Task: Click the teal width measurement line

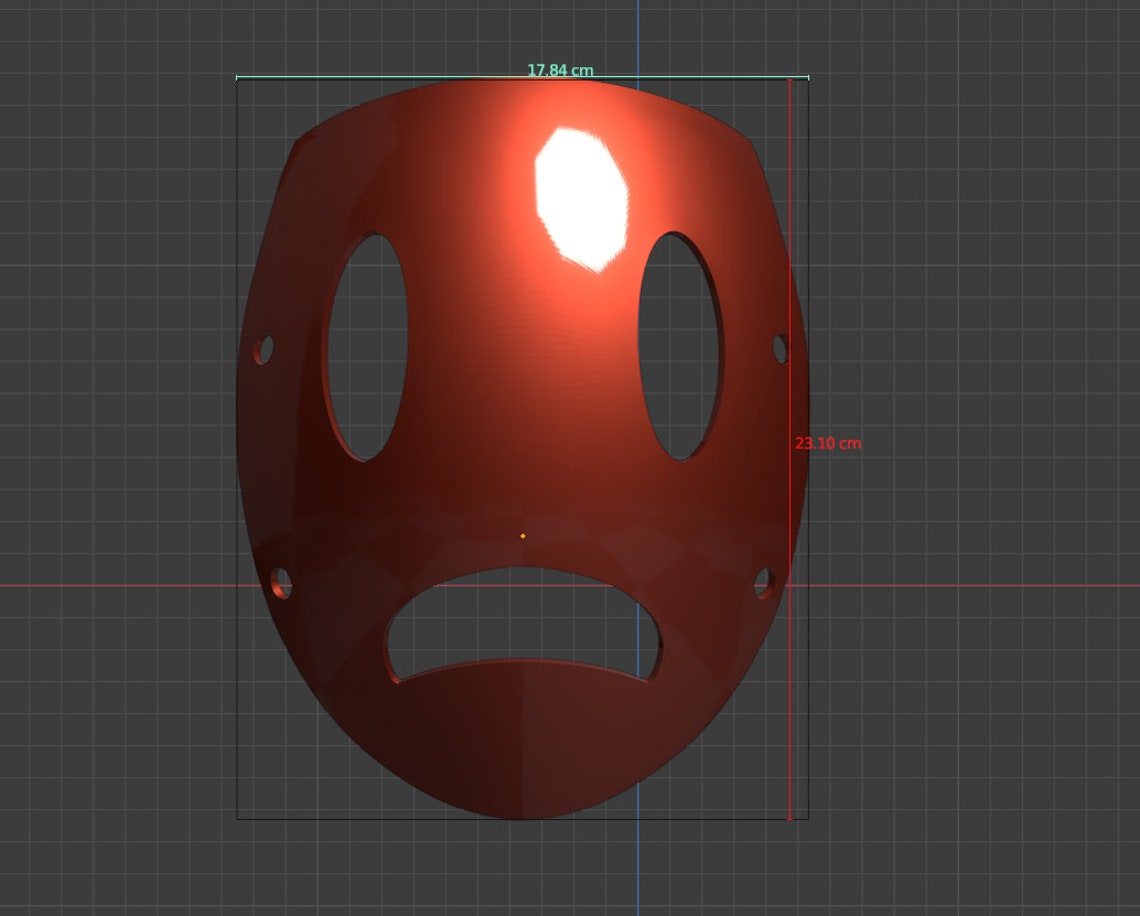Action: 400,77
